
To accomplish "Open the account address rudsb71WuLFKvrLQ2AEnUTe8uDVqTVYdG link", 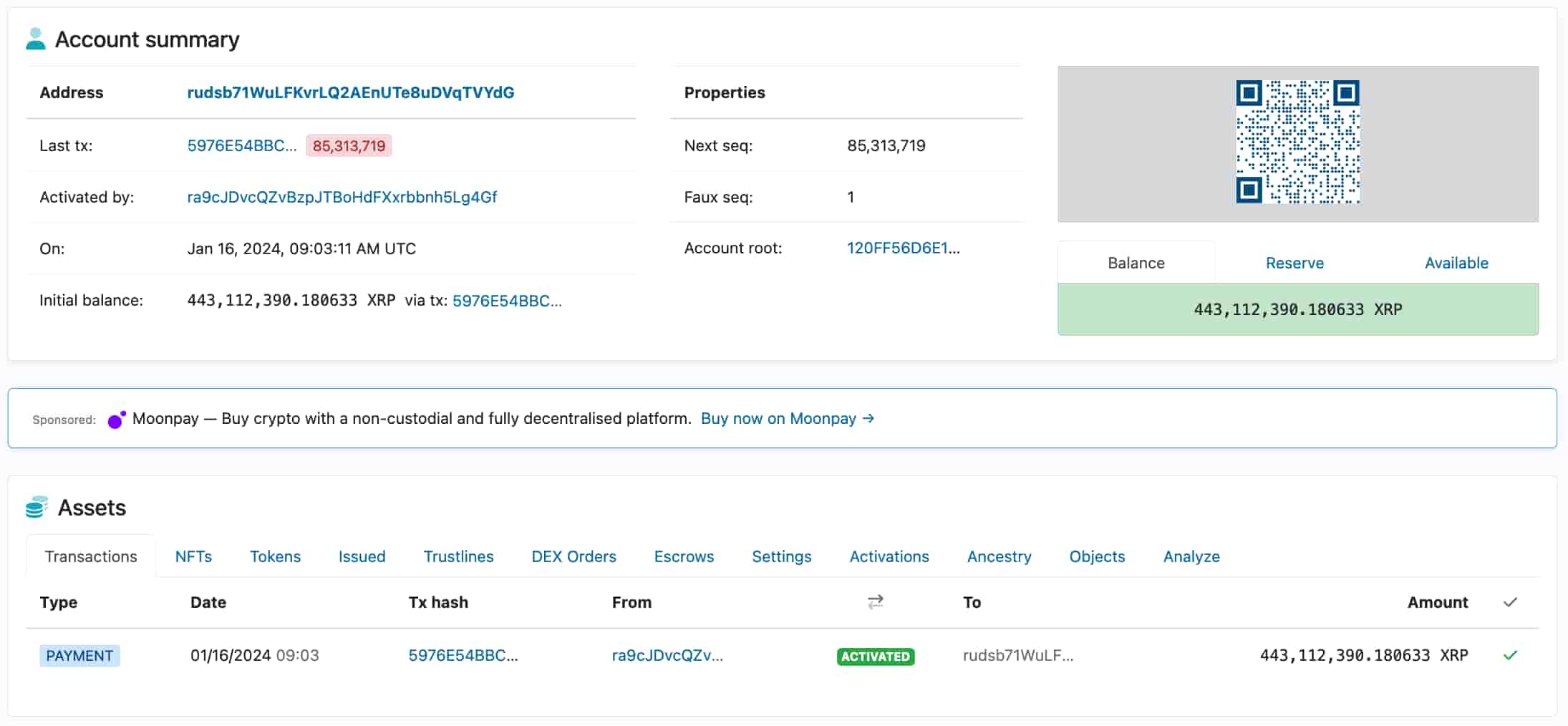I will coord(351,92).
